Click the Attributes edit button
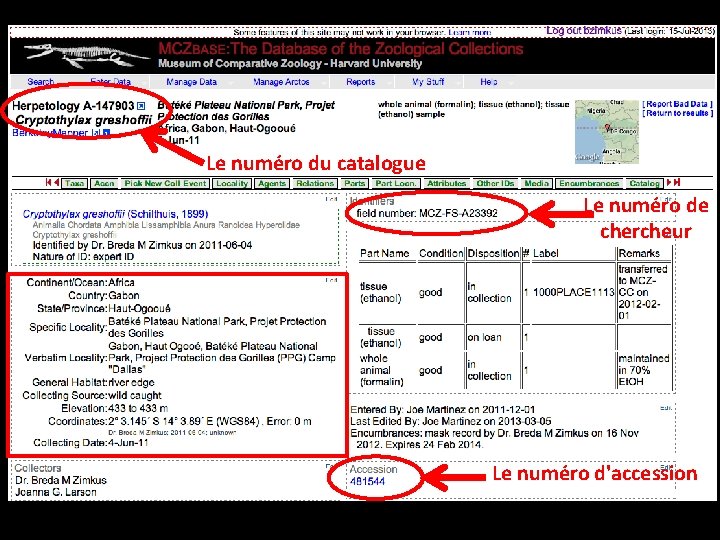 [446, 184]
